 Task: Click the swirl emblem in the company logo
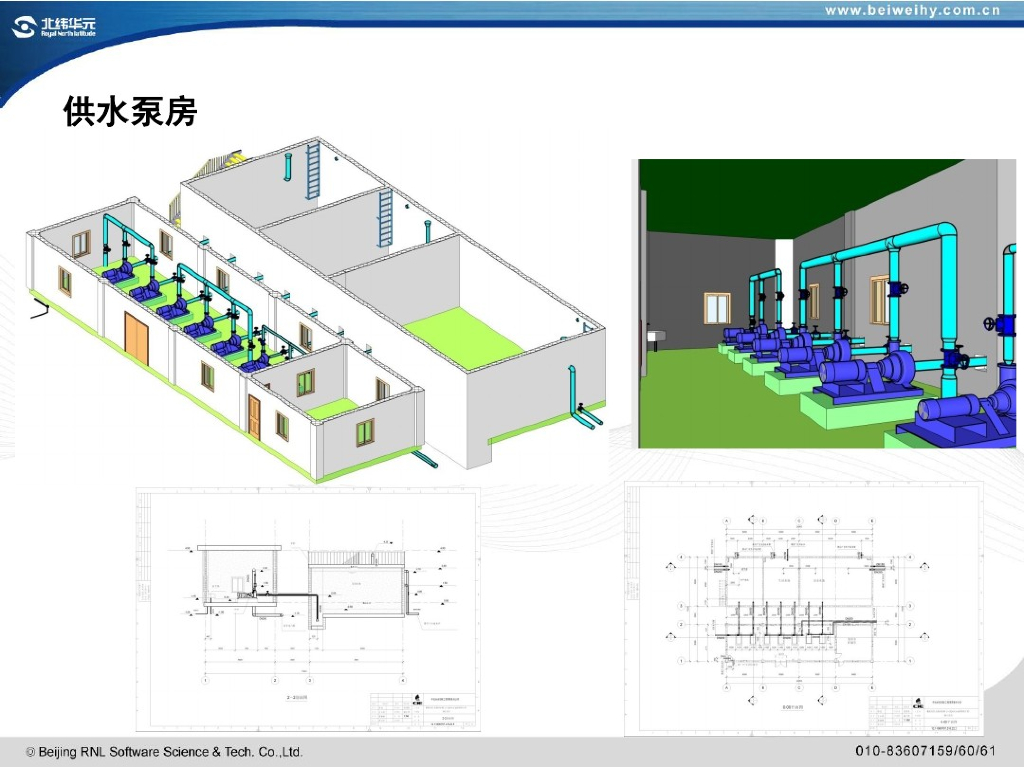[23, 27]
